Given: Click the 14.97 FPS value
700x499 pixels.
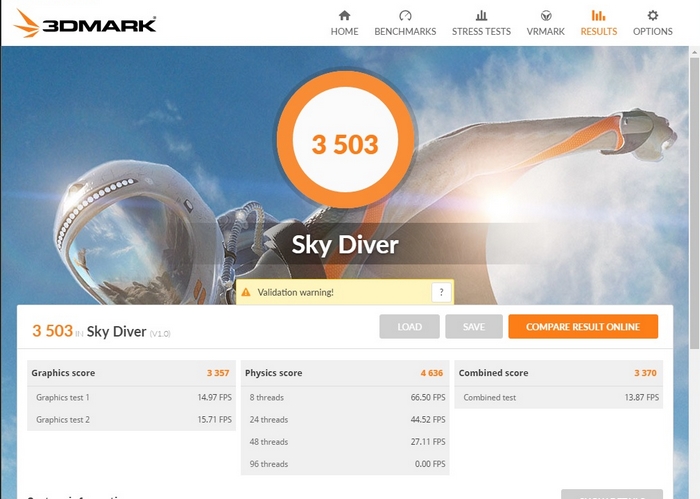Looking at the screenshot, I should [215, 397].
